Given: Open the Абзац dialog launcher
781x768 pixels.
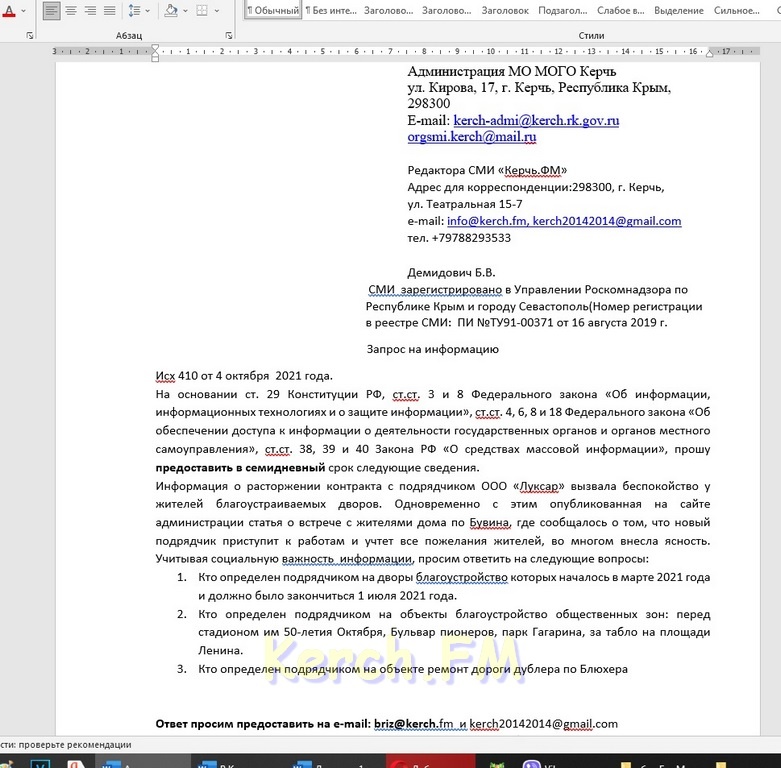Looking at the screenshot, I should pos(228,35).
